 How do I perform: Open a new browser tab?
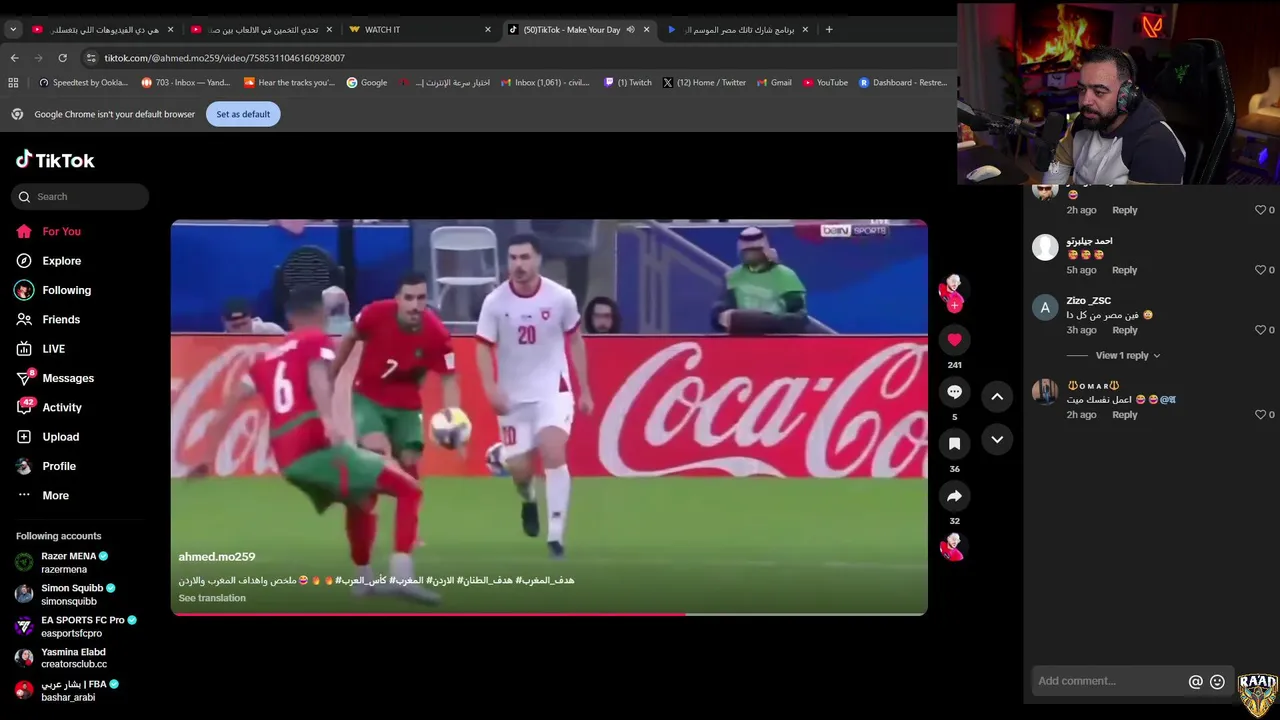click(829, 30)
